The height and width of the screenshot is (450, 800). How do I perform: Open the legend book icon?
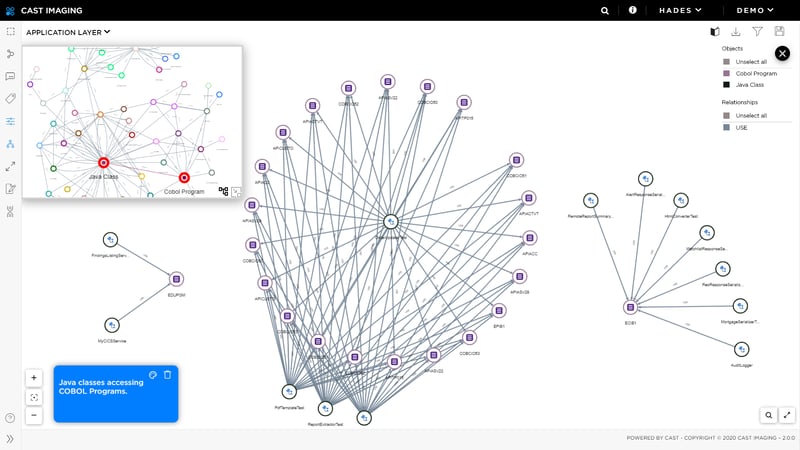714,32
